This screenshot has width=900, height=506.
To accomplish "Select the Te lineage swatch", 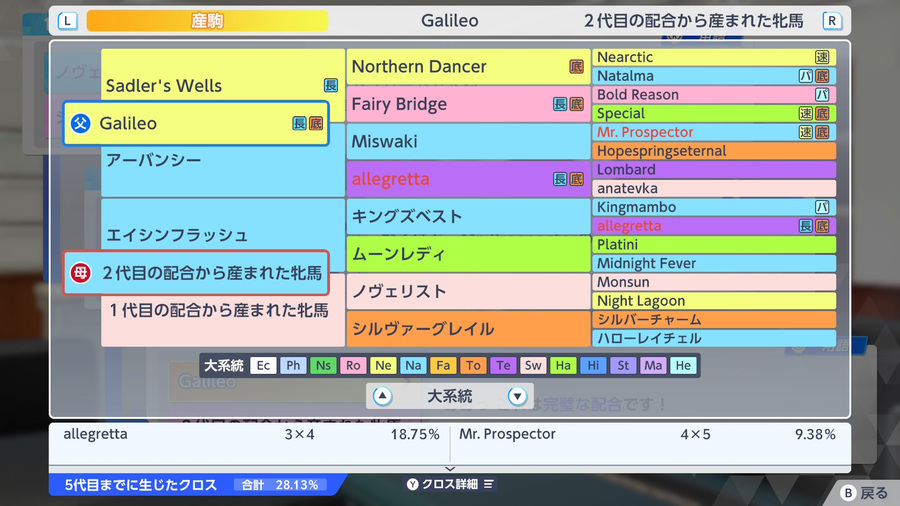I will coord(503,365).
